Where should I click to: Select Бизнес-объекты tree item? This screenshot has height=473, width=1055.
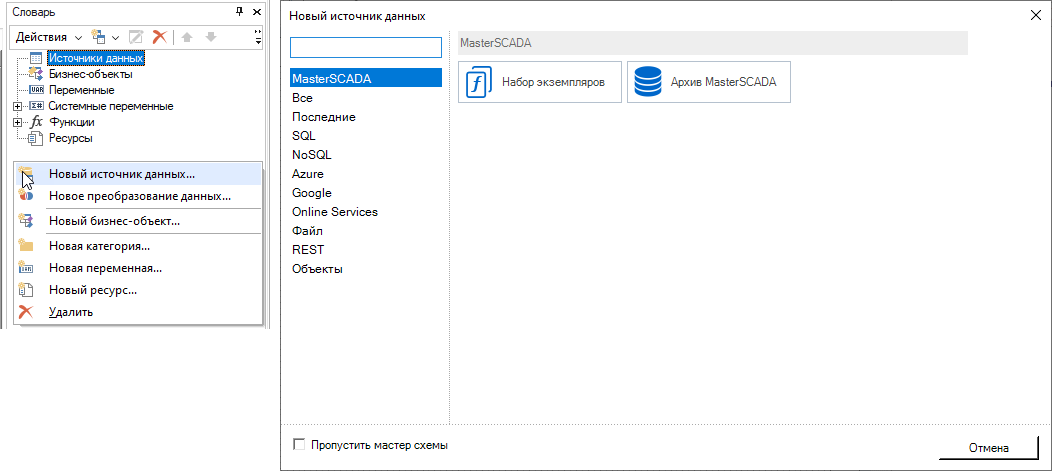91,74
